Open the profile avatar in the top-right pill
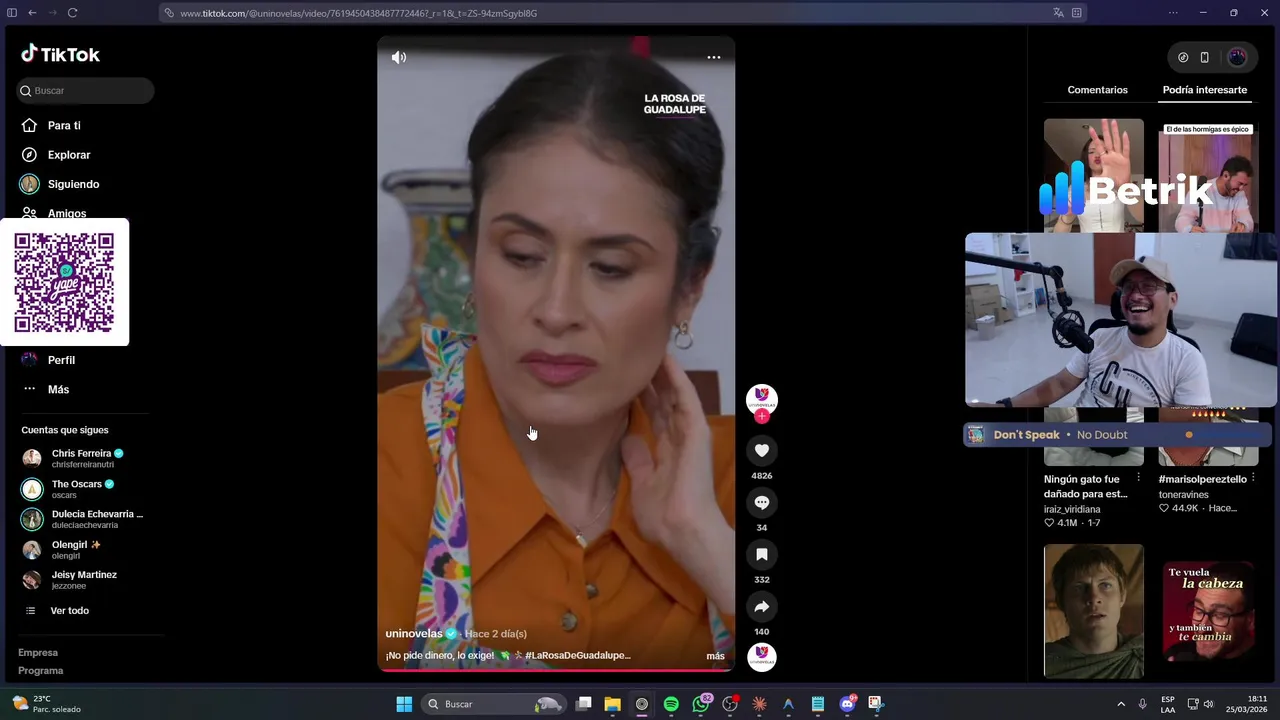The width and height of the screenshot is (1280, 720). pos(1237,57)
